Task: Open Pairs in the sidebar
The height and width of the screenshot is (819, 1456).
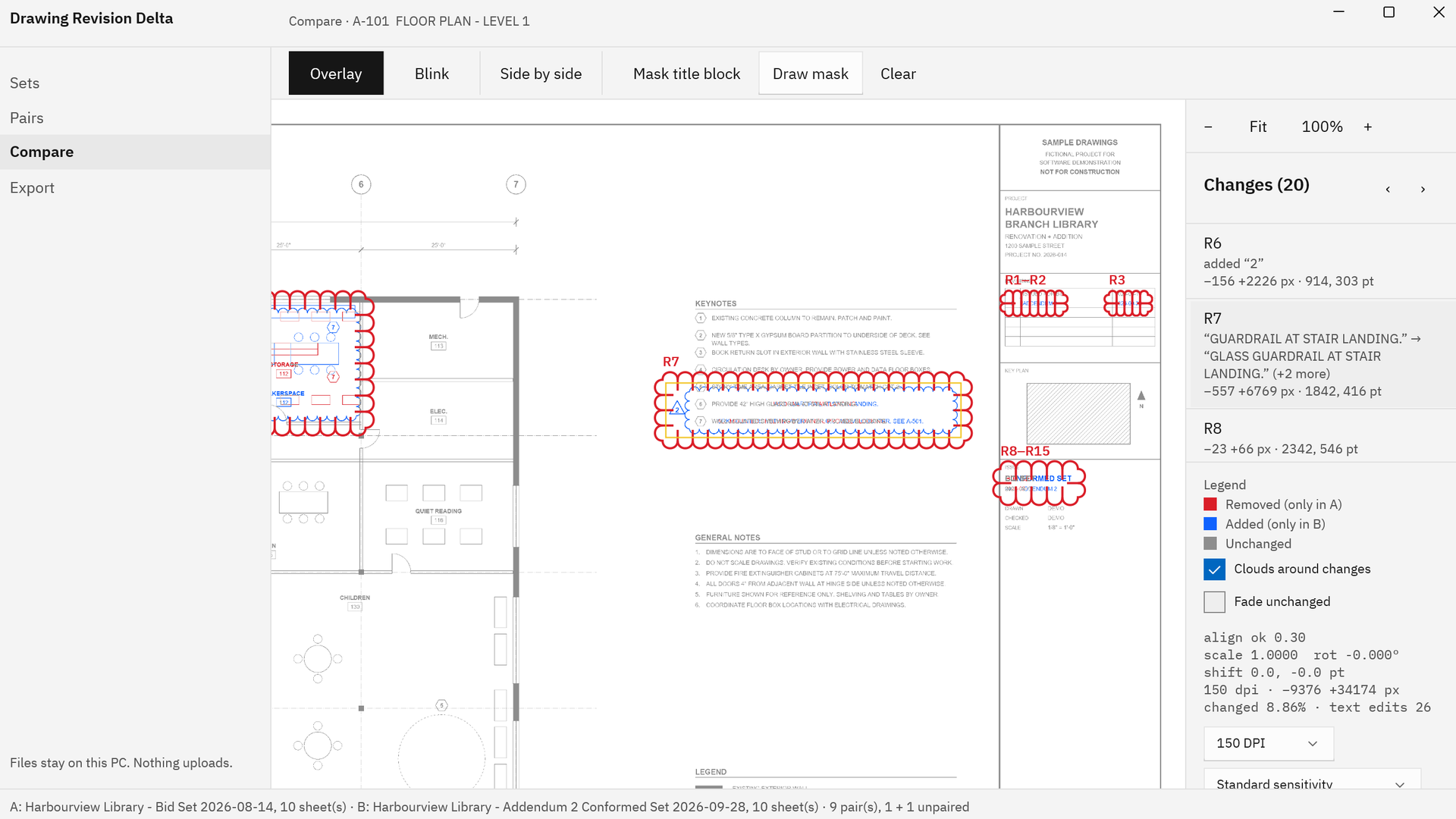Action: pos(135,118)
